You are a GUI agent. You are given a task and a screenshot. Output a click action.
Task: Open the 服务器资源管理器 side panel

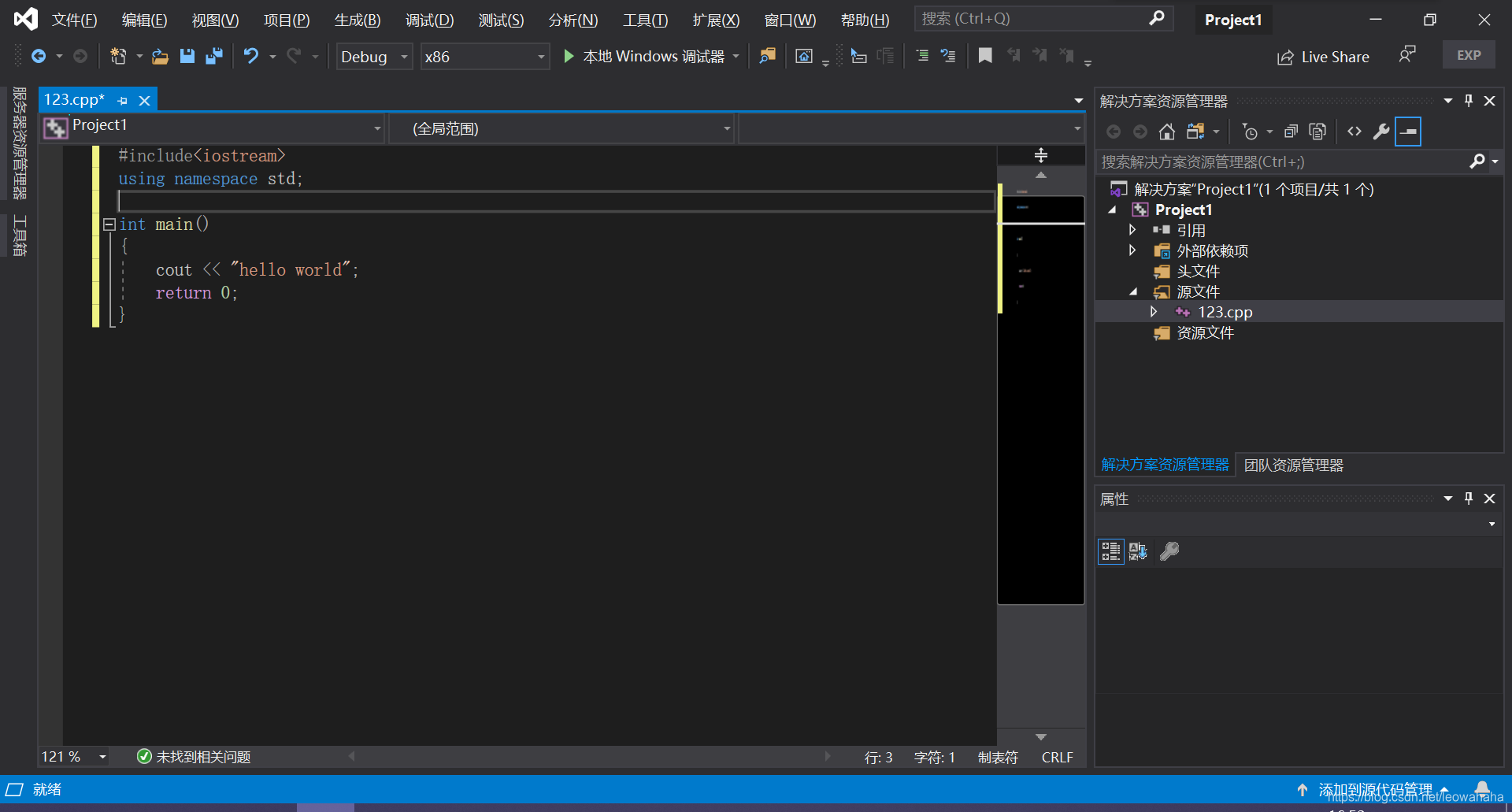pyautogui.click(x=20, y=143)
